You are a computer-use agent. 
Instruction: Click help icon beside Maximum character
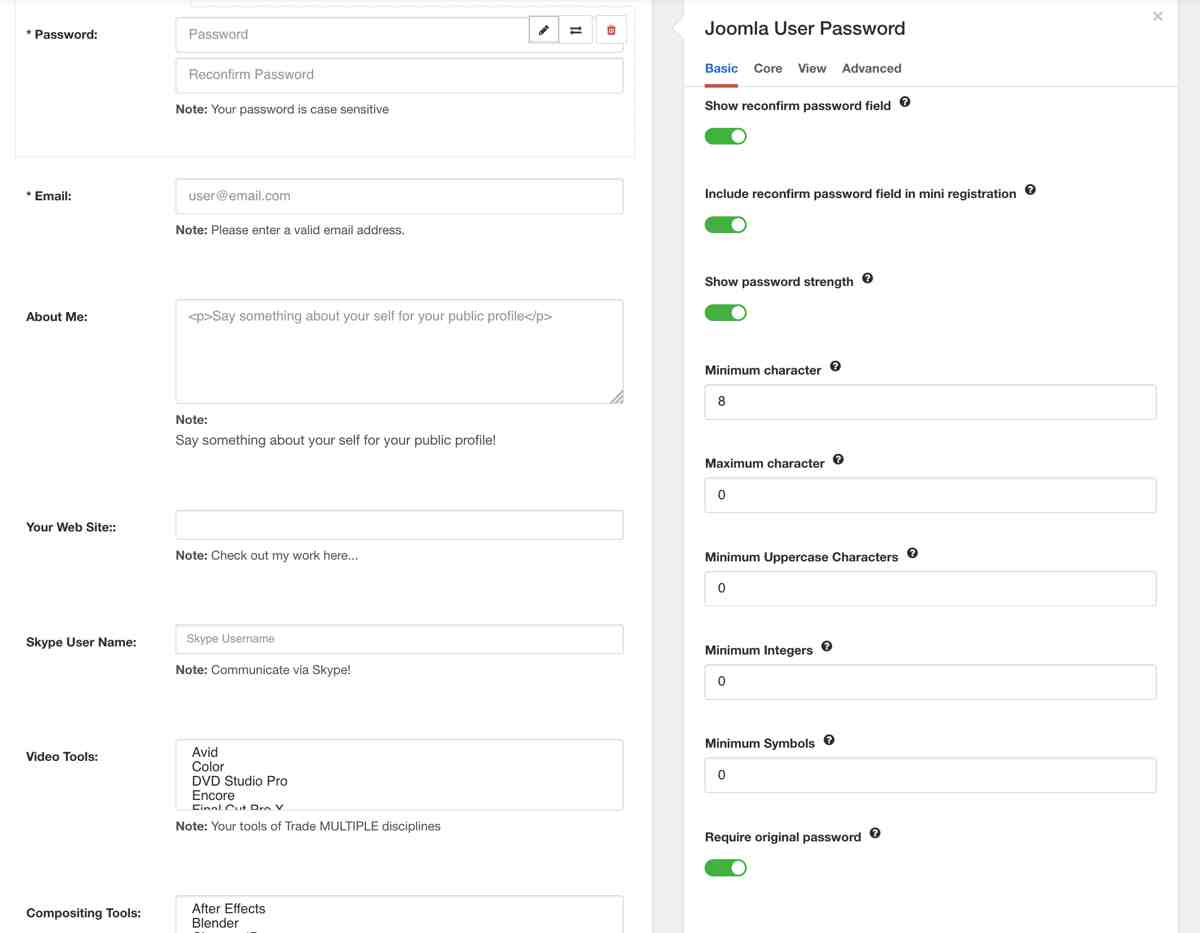[x=838, y=460]
